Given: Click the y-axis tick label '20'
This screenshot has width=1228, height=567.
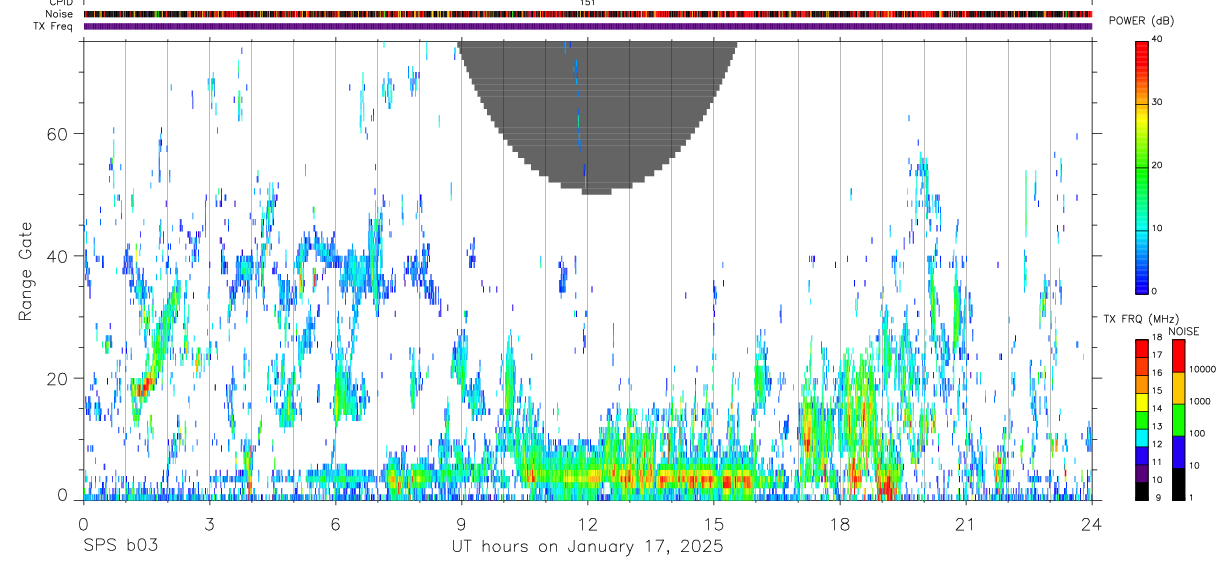Looking at the screenshot, I should 56,378.
